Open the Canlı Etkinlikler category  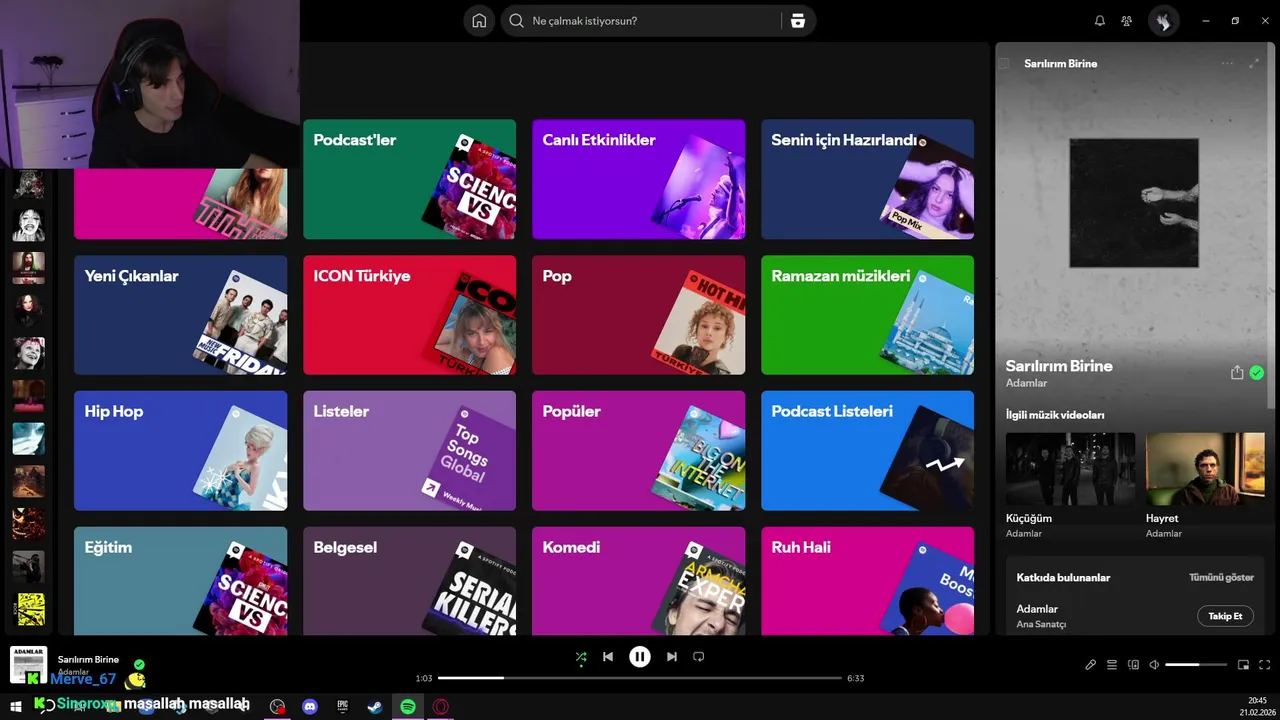tap(638, 179)
